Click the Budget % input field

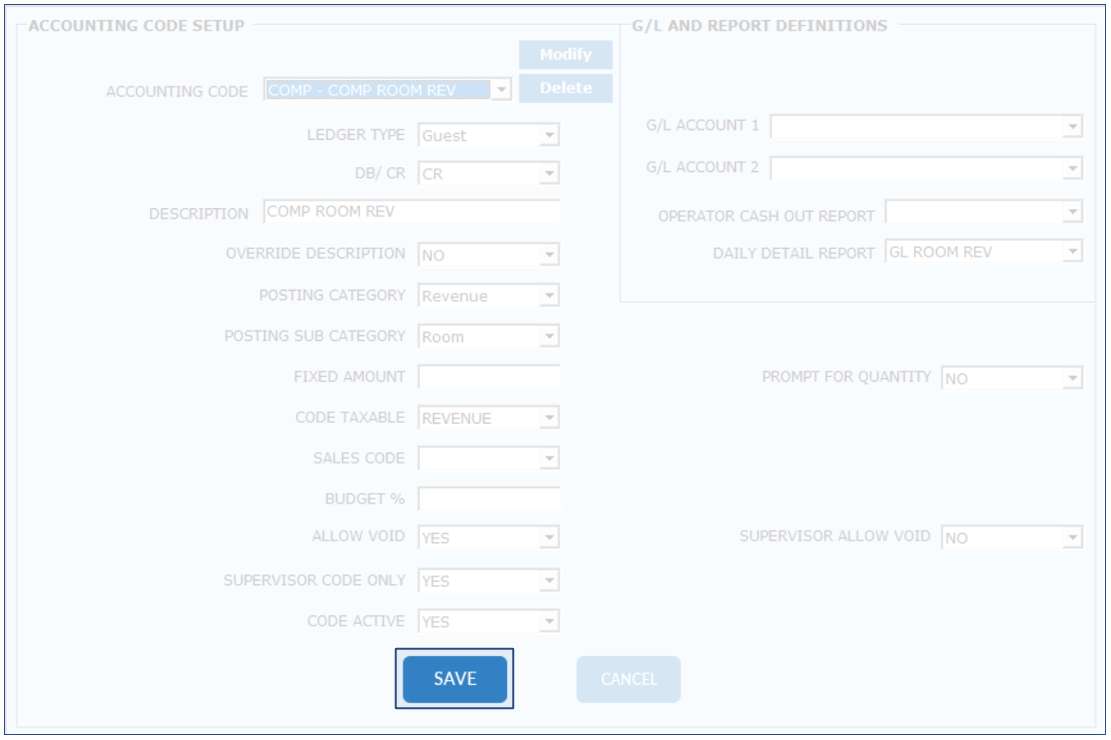tap(489, 498)
